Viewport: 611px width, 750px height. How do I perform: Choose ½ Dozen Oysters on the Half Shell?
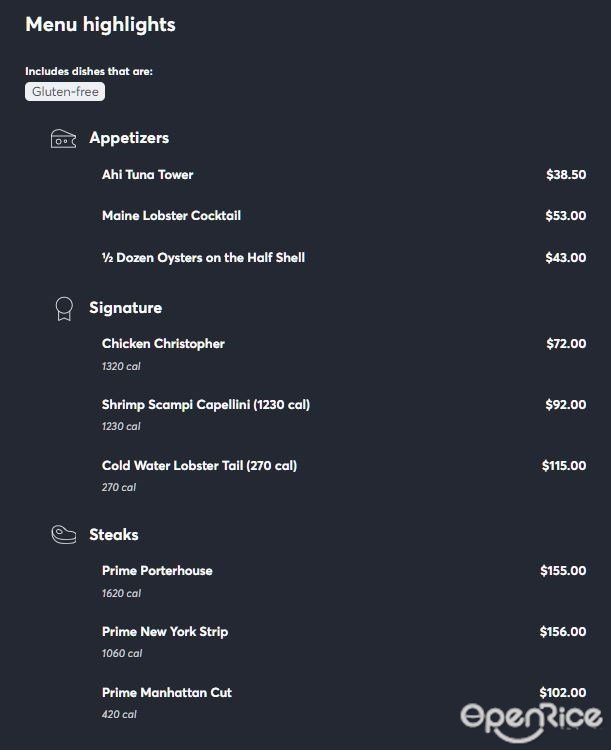pyautogui.click(x=203, y=258)
